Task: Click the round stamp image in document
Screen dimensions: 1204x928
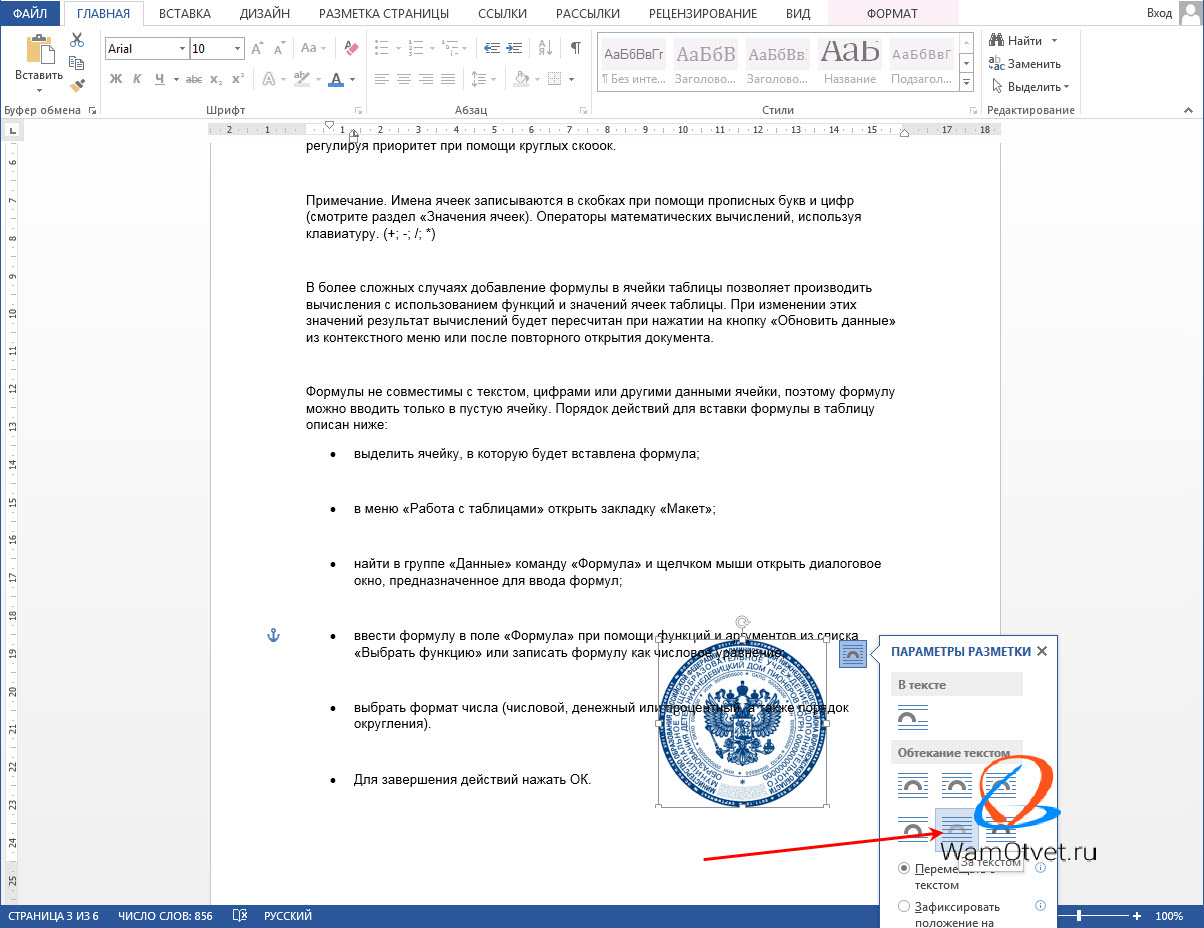Action: pyautogui.click(x=743, y=723)
